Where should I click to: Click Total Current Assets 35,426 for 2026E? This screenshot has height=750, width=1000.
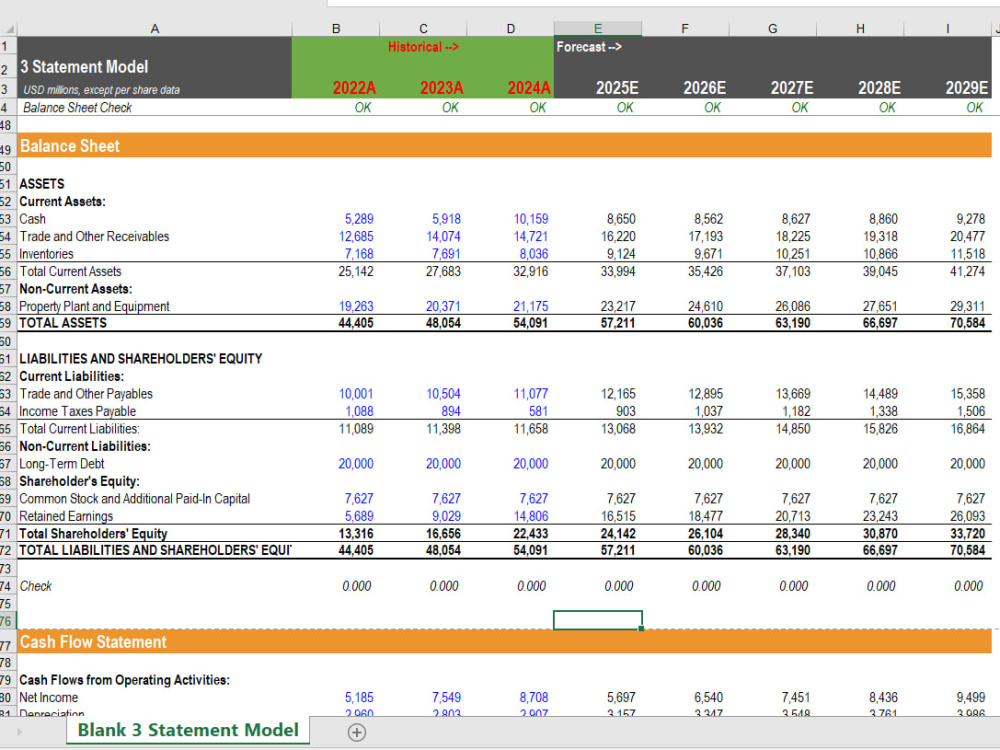coord(705,271)
